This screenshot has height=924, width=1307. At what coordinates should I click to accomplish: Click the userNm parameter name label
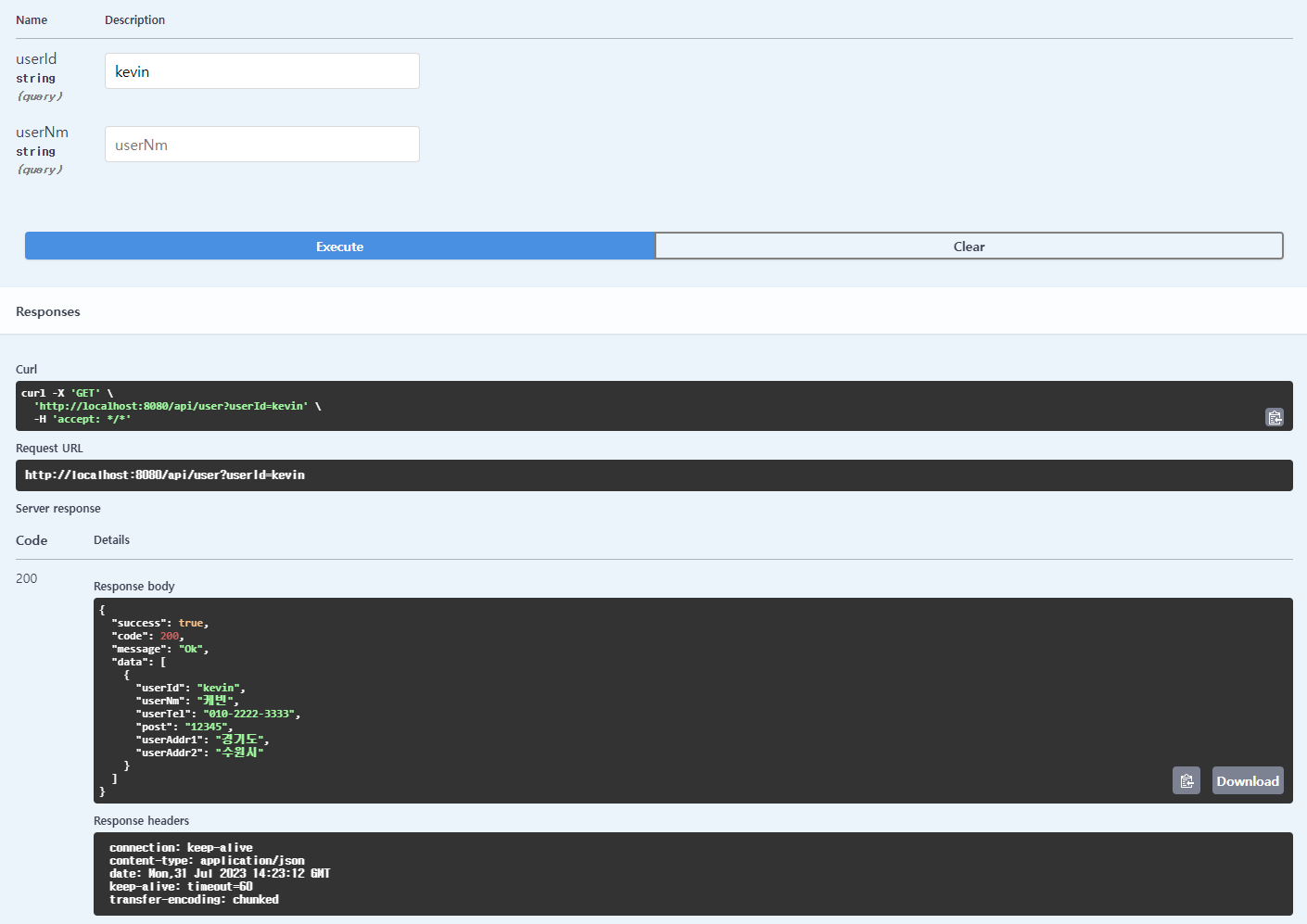coord(42,133)
